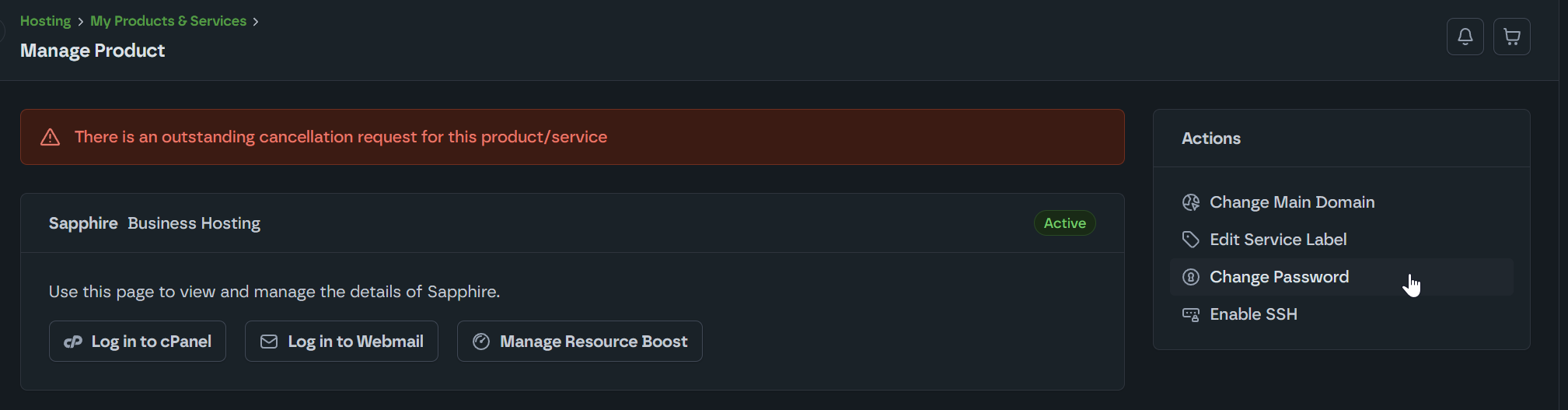
Task: Click the warning triangle in the cancellation alert
Action: pyautogui.click(x=51, y=137)
